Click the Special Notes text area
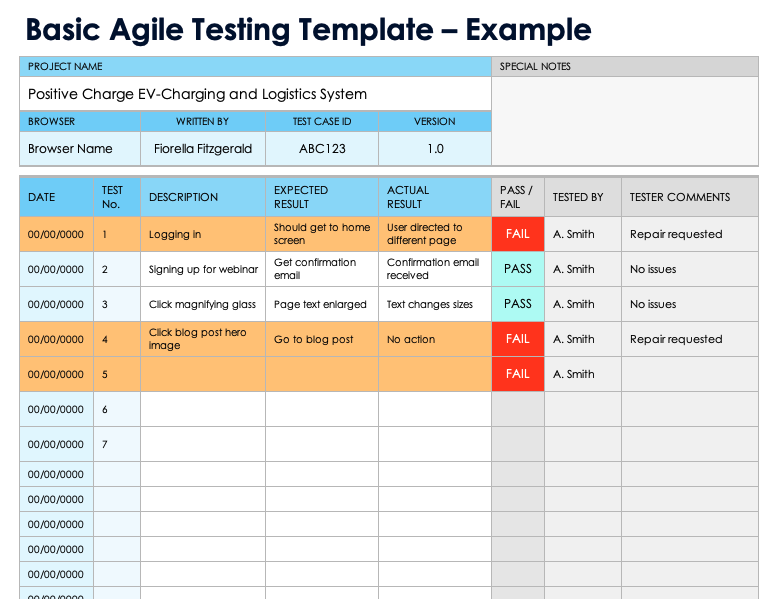 pos(629,121)
